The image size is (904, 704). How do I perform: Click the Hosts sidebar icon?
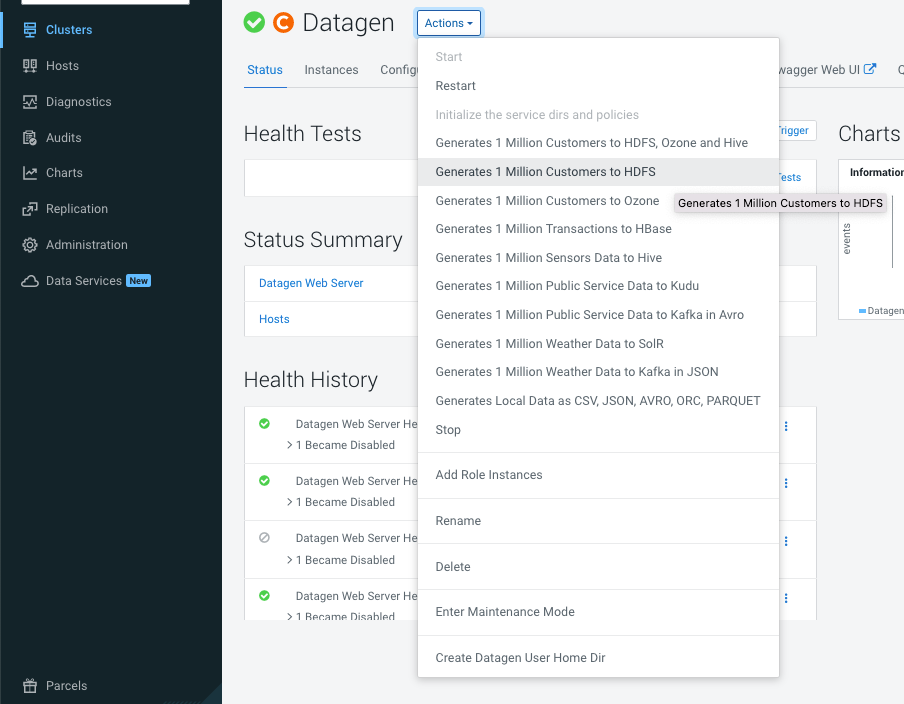click(30, 66)
